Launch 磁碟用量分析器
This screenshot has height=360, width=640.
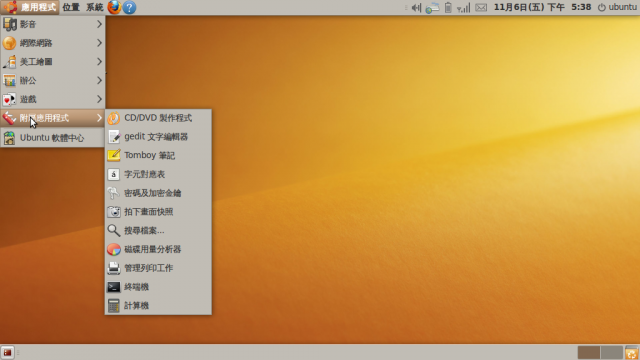click(158, 249)
